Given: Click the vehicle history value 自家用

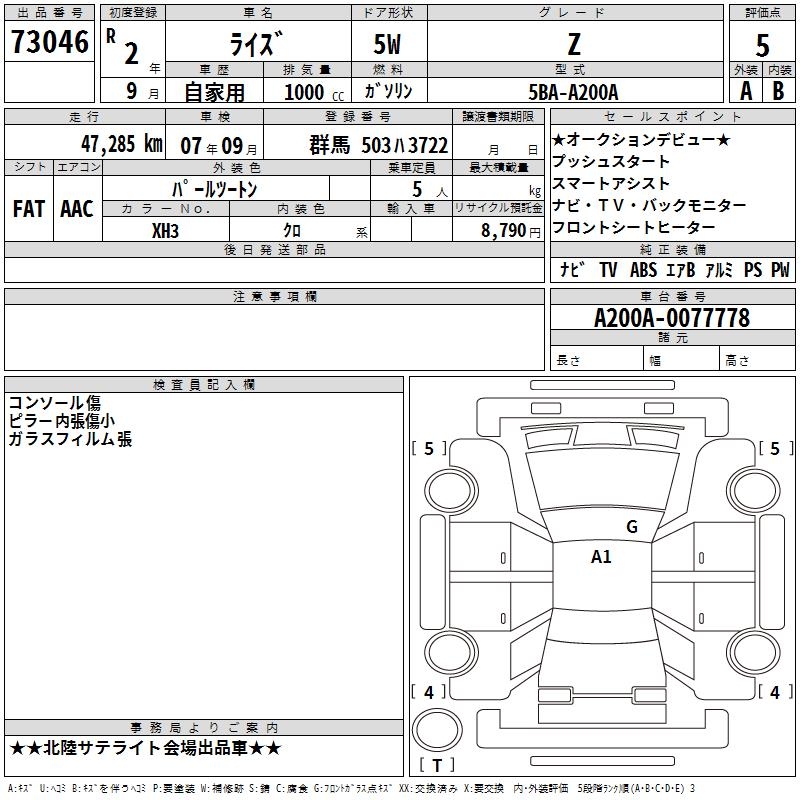Looking at the screenshot, I should tap(214, 92).
